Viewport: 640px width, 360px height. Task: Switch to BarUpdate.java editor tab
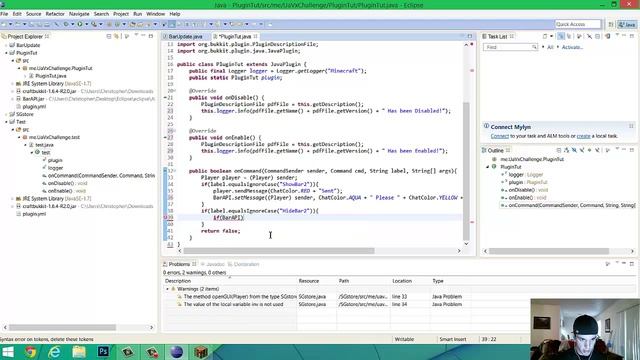[x=185, y=36]
